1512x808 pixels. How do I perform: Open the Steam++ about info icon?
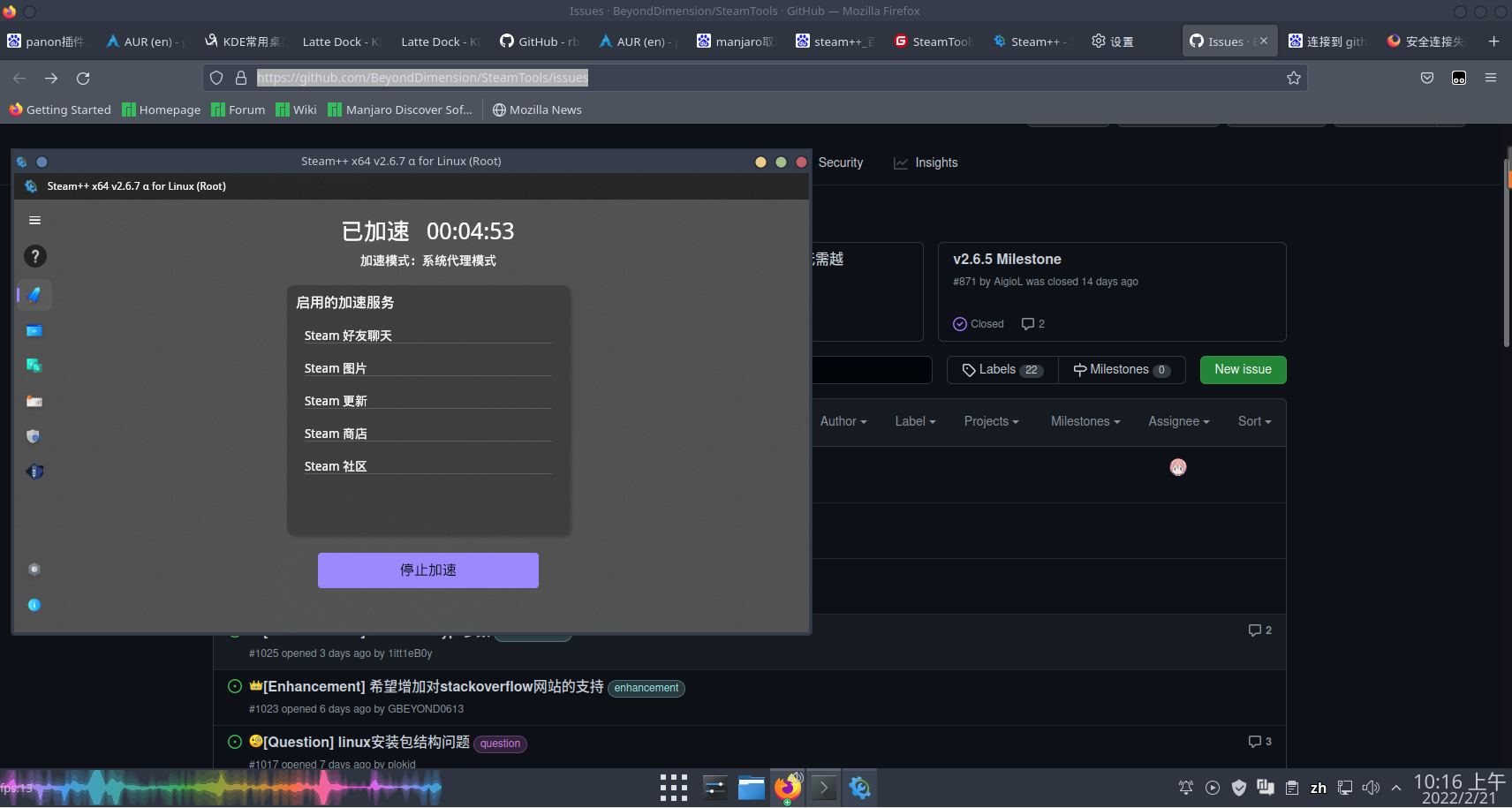tap(34, 605)
